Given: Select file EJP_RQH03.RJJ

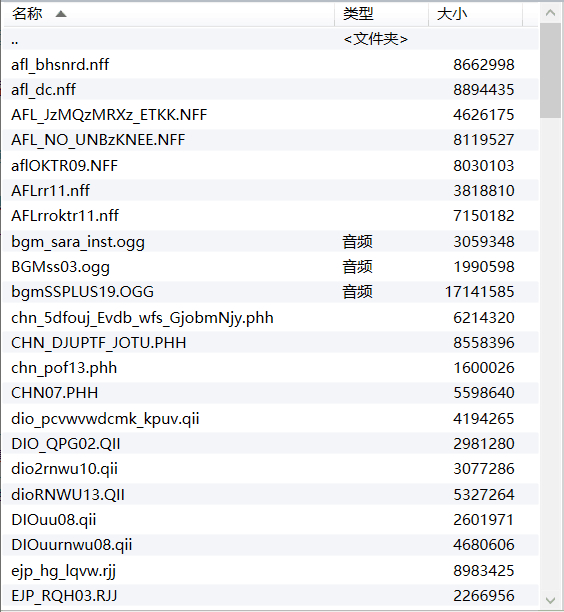Looking at the screenshot, I should tap(271, 595).
